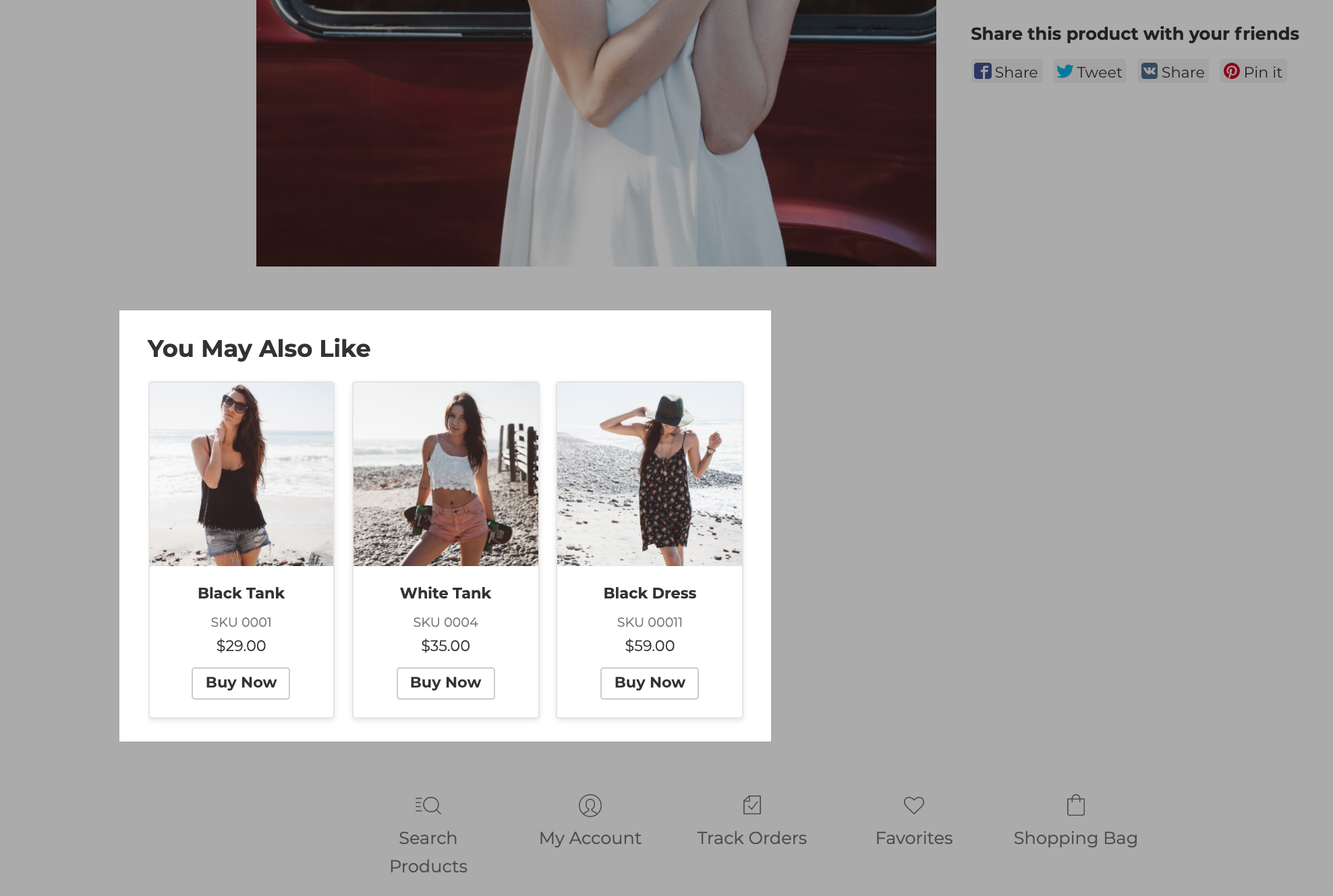This screenshot has height=896, width=1333.
Task: Click the White Tank title link
Action: 445,593
